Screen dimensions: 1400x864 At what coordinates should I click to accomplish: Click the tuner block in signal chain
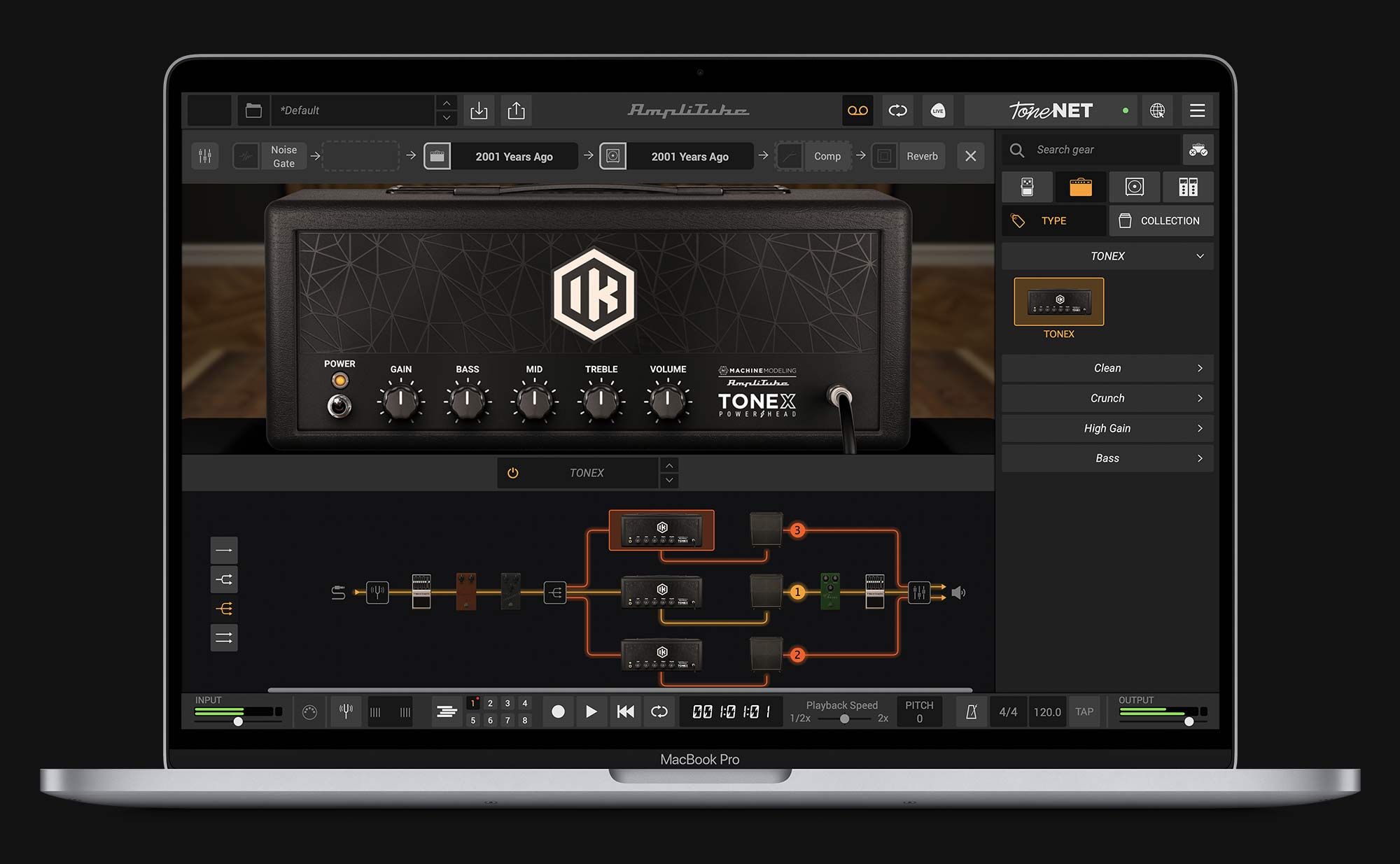coord(377,593)
